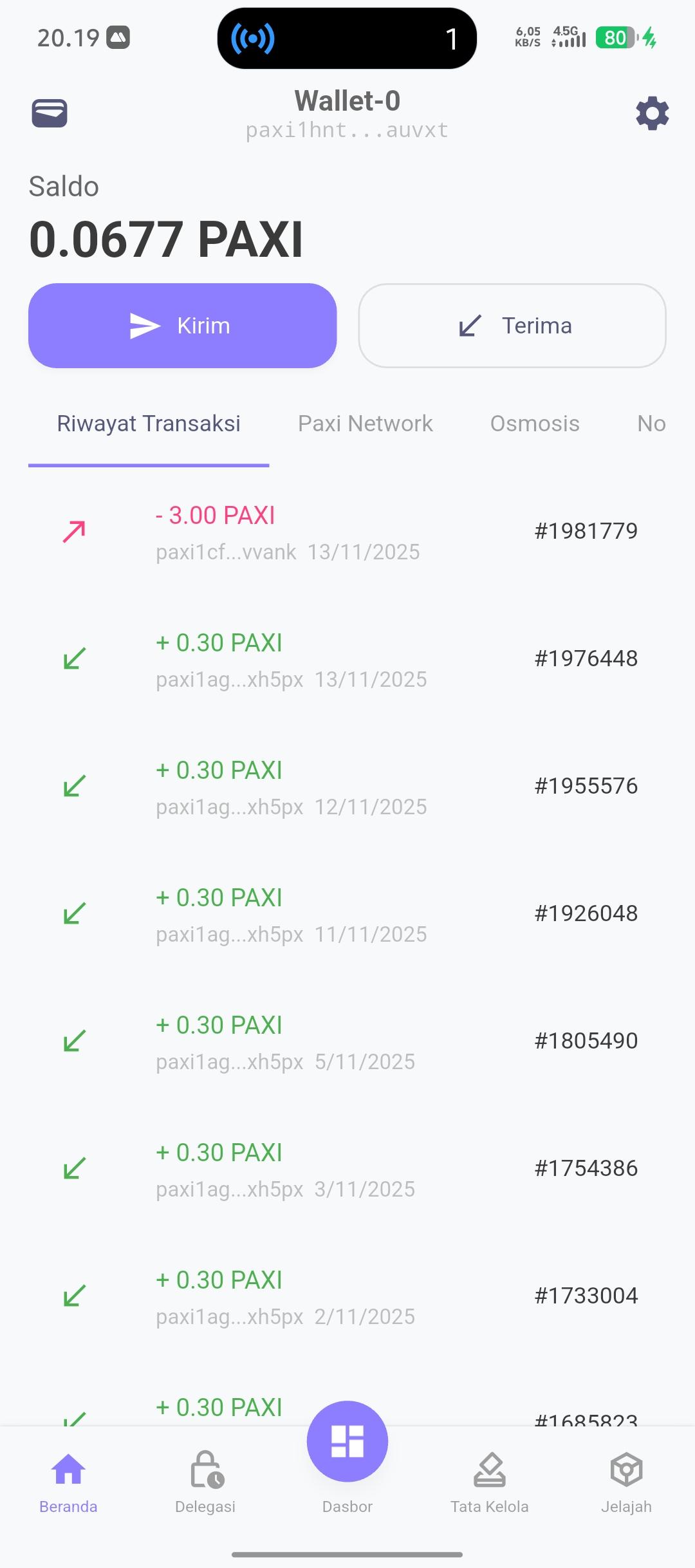
Task: Open the + 0.30 PAXI transaction dated 12/11/2025
Action: (x=291, y=787)
